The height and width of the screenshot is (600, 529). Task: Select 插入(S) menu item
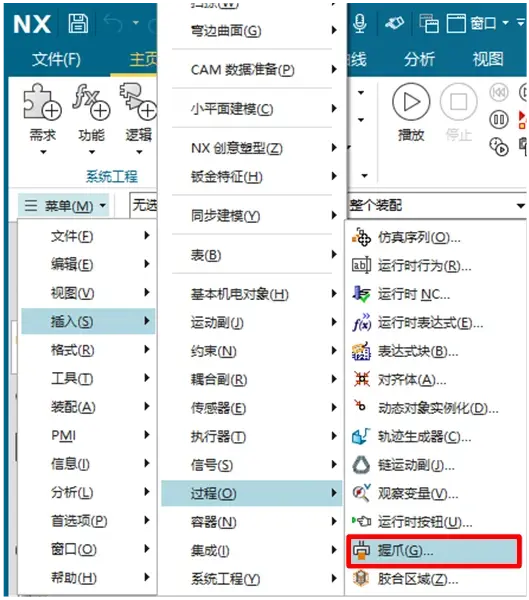coord(88,321)
